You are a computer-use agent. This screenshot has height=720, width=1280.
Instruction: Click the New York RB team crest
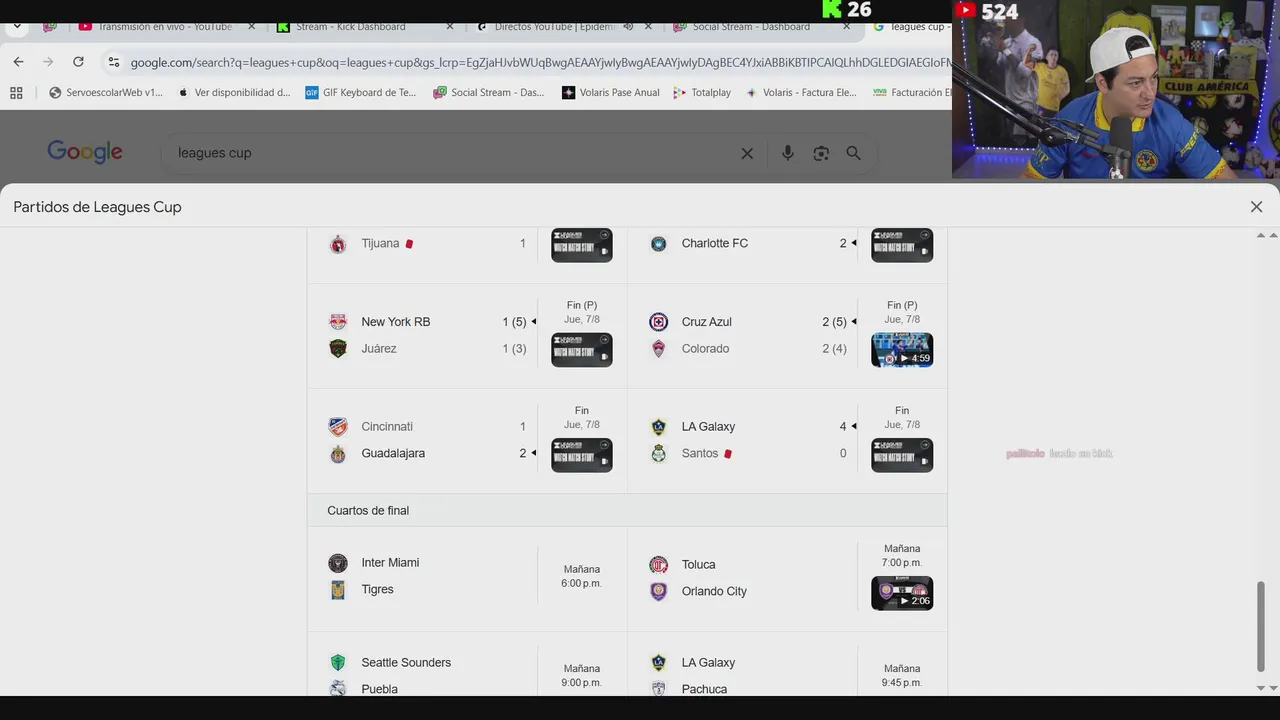coord(338,322)
